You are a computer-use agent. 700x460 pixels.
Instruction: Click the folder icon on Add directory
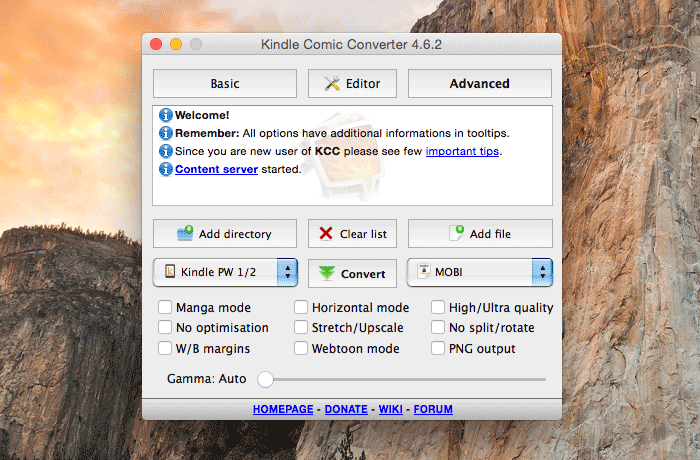tap(185, 233)
